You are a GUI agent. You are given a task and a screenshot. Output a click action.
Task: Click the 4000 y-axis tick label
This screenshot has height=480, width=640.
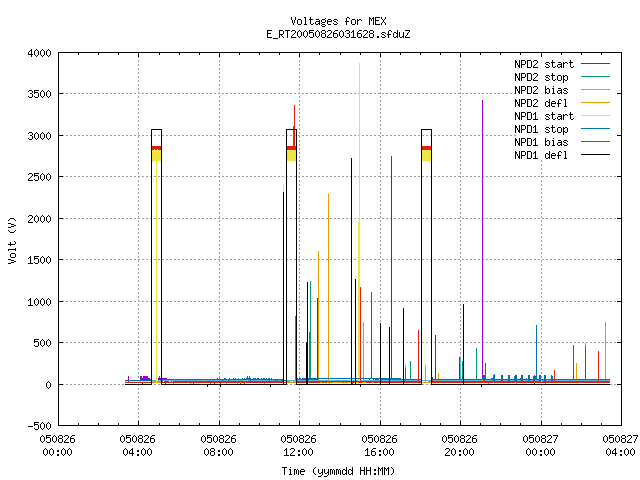[40, 53]
